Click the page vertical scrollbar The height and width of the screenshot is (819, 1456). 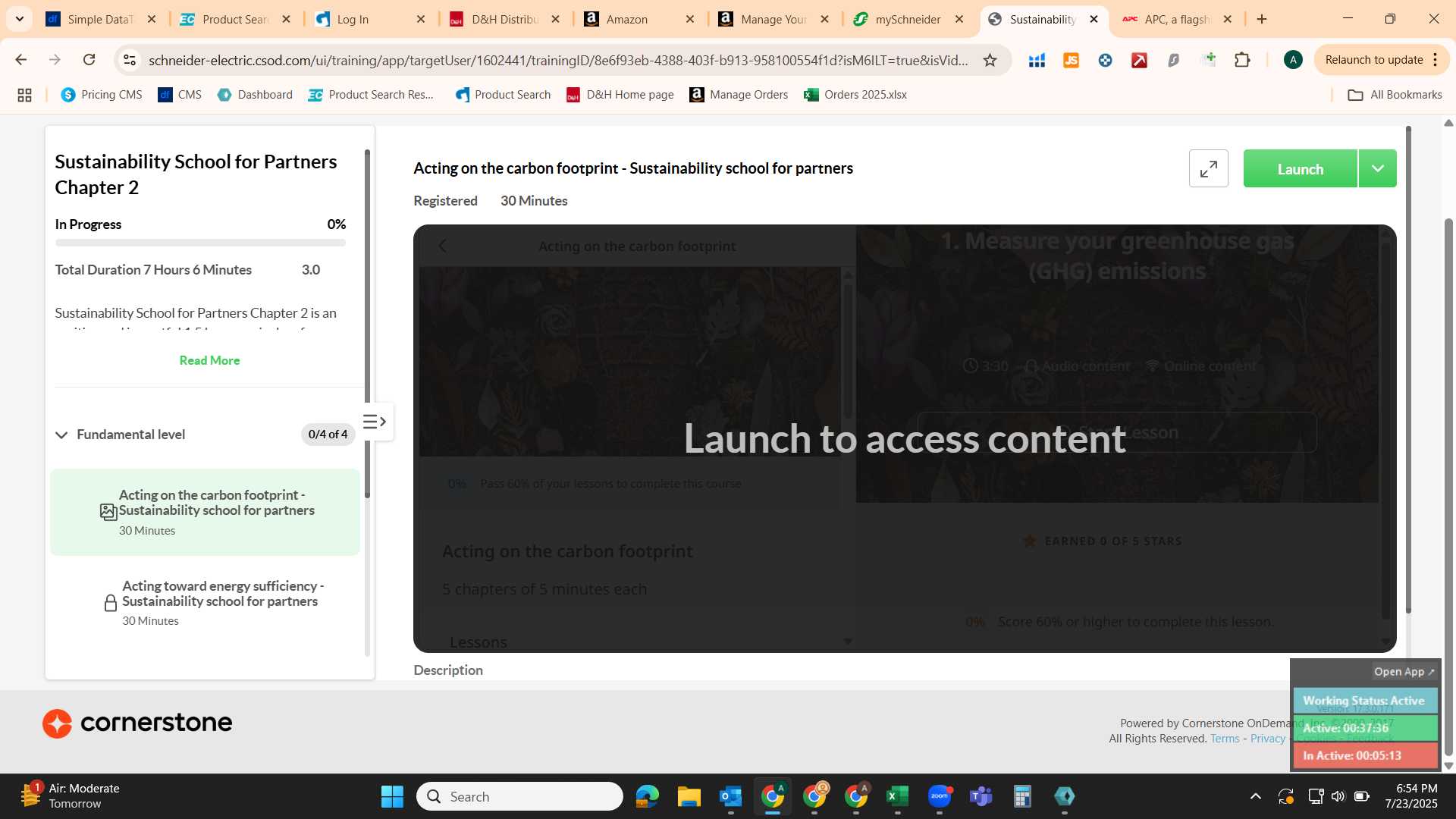1448,485
